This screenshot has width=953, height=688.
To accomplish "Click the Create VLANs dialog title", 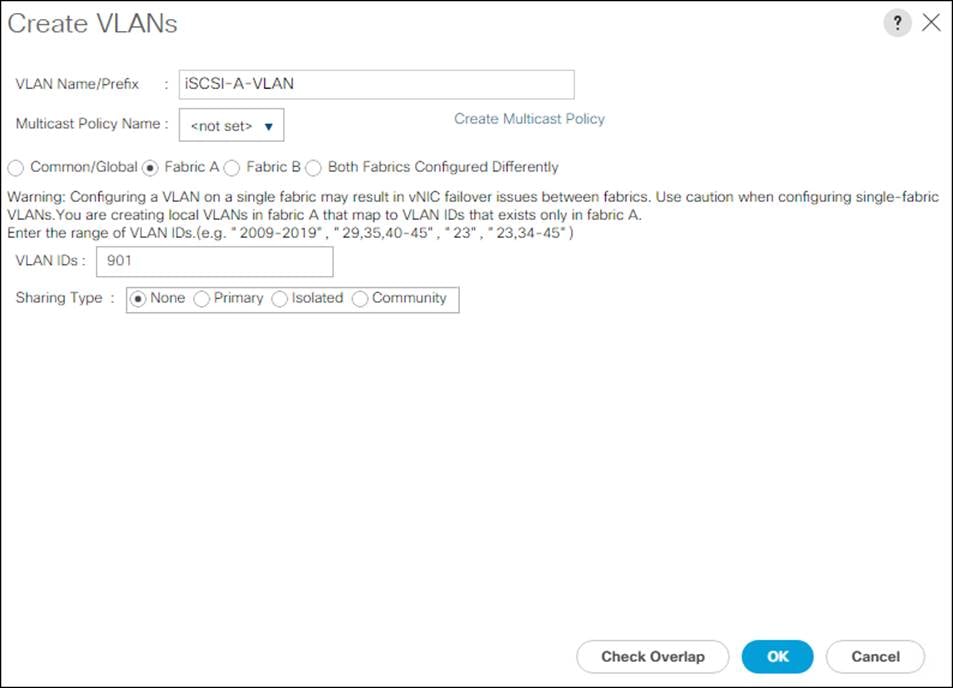I will (x=92, y=24).
